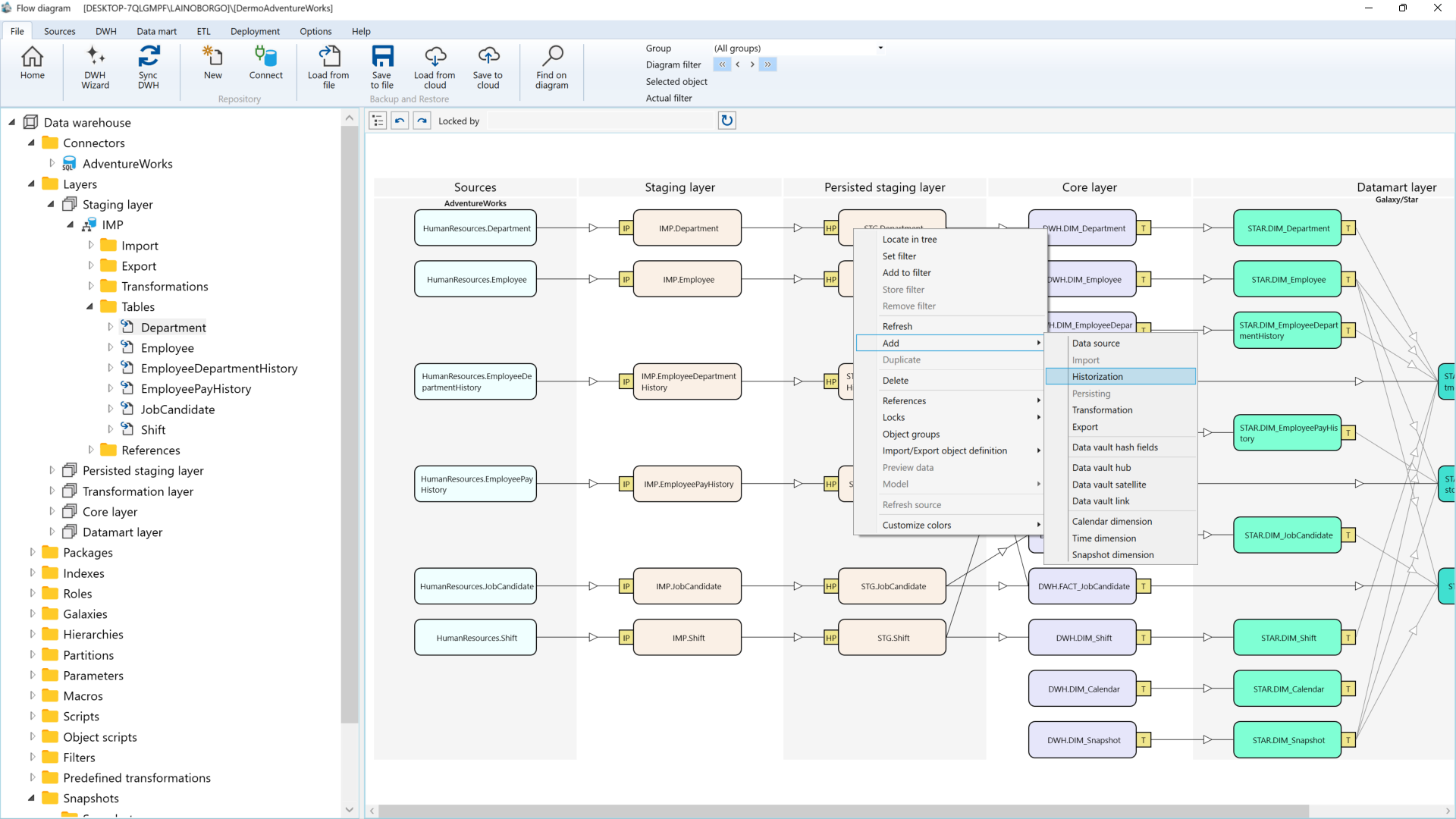1456x819 pixels.
Task: Click the tree panel vertical scrollbar
Action: point(349,425)
